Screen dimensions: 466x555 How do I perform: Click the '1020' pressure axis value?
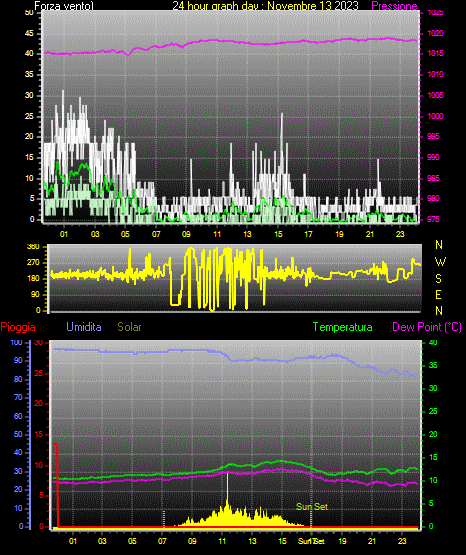click(x=435, y=33)
